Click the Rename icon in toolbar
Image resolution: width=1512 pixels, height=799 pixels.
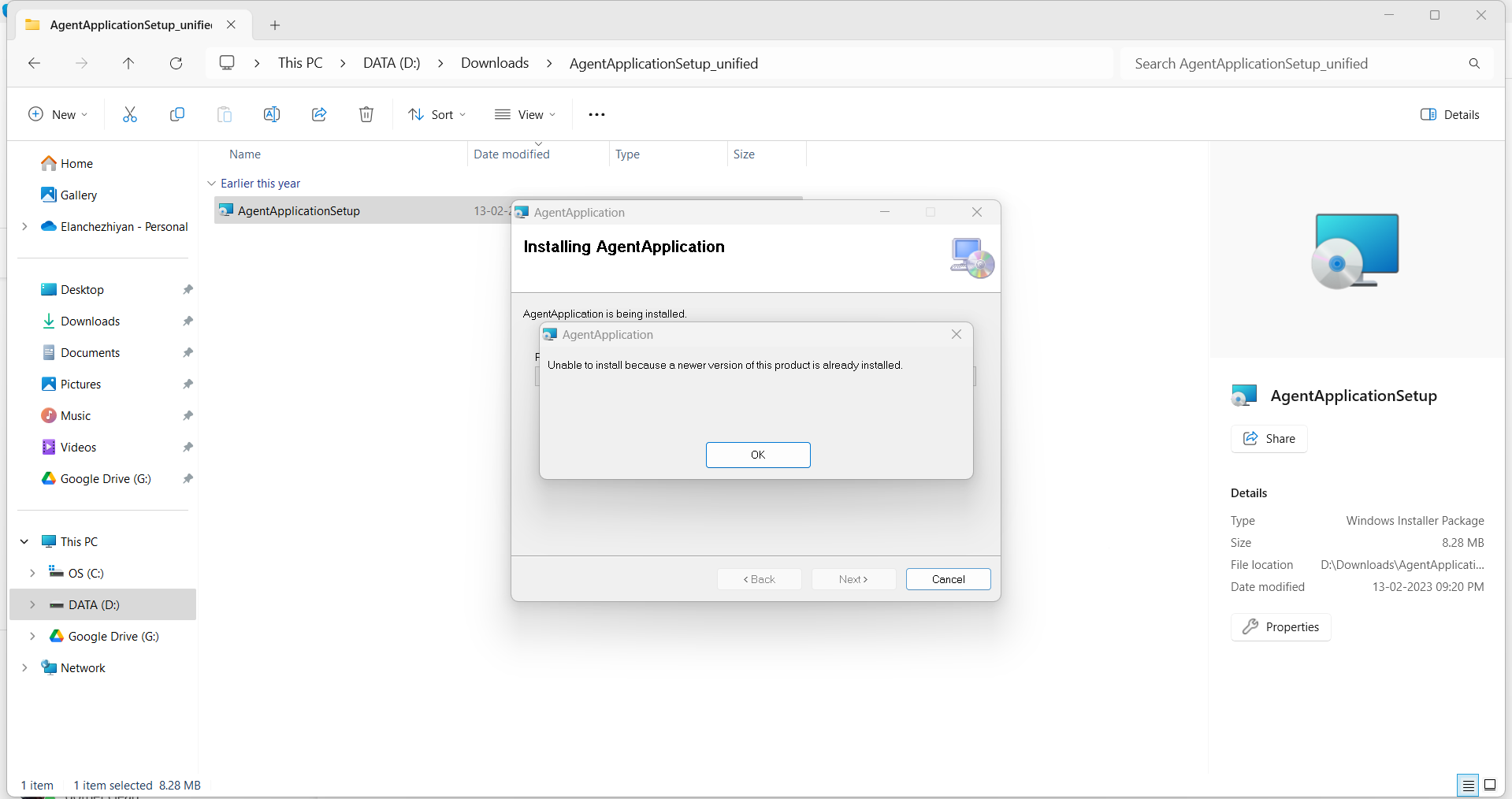pos(272,114)
